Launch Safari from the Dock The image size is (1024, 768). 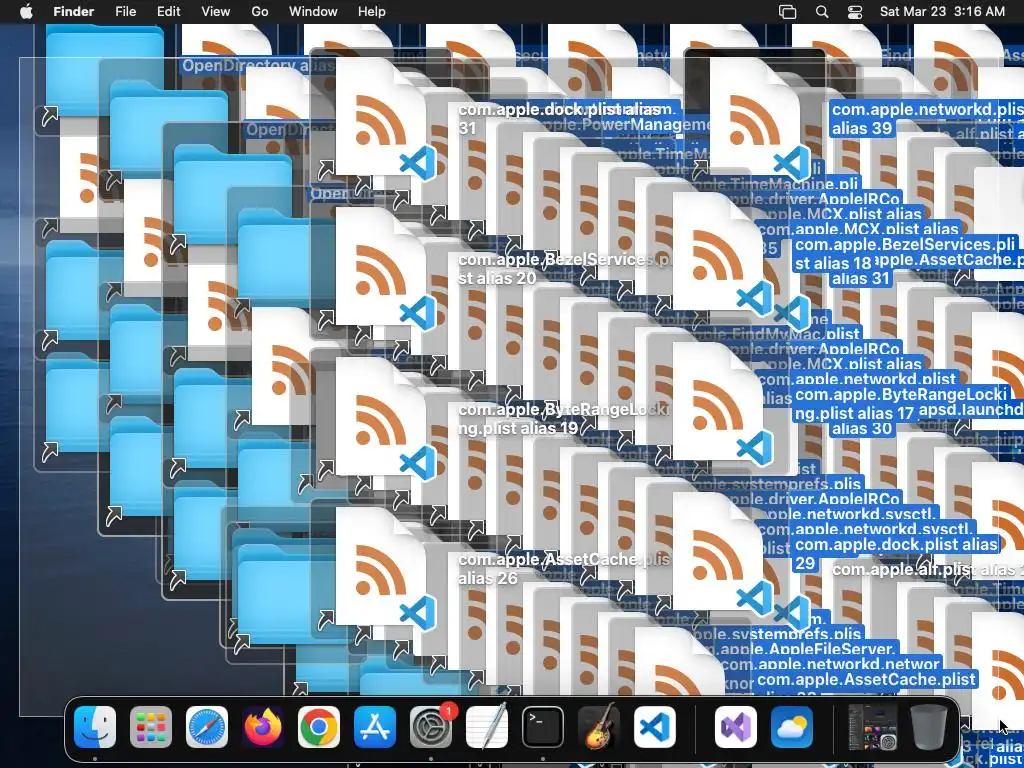point(207,727)
